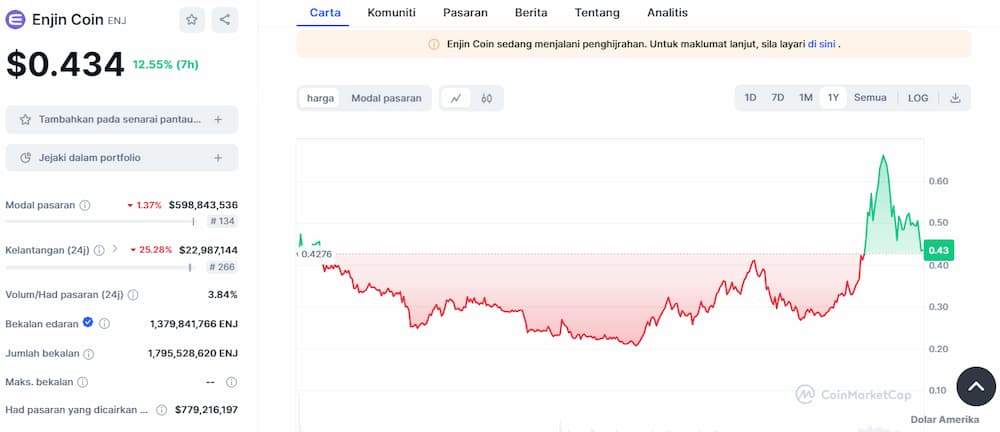Click verified badge beside Bekalan edaran

(88, 322)
